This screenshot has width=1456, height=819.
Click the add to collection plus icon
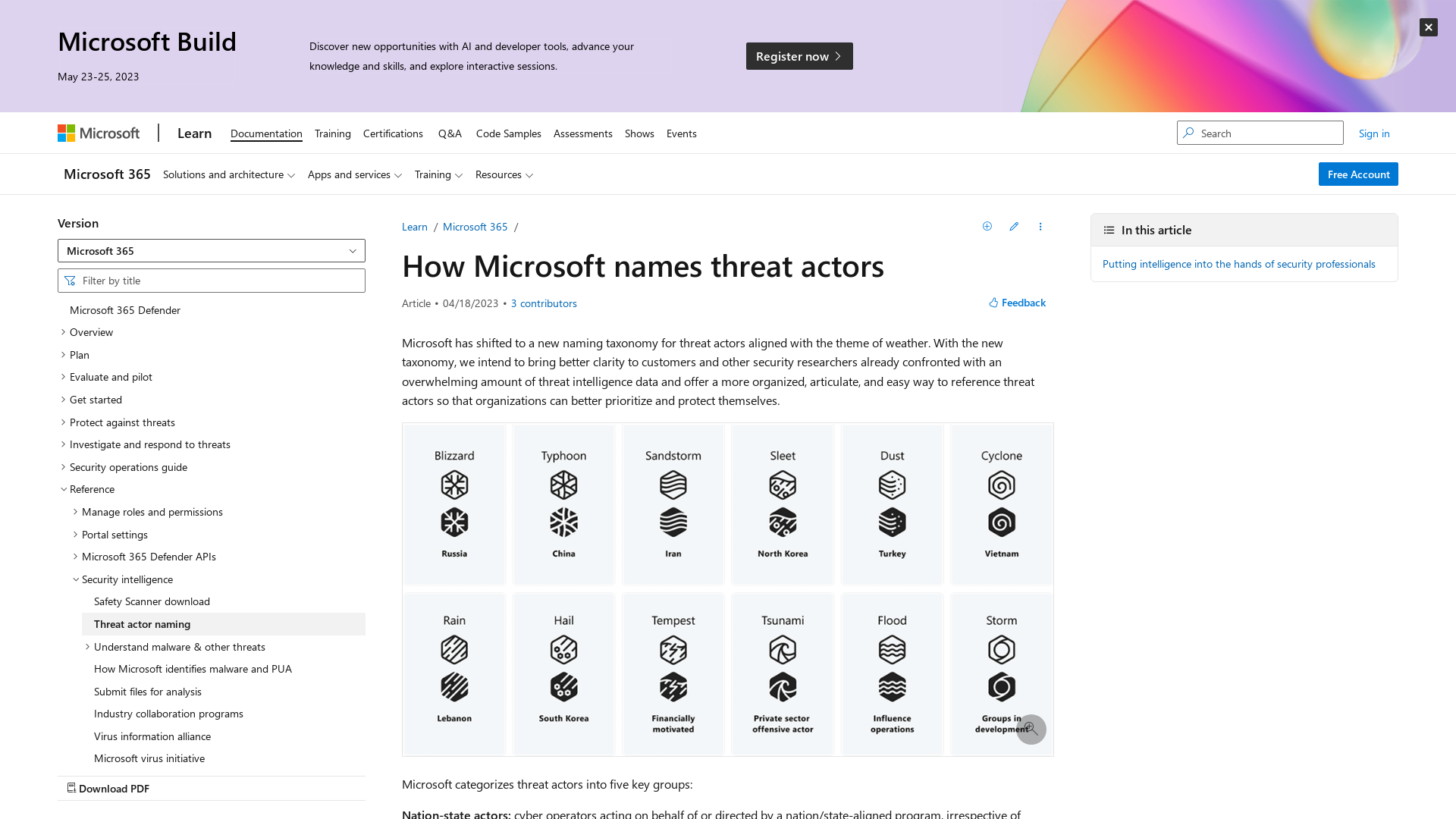pyautogui.click(x=987, y=226)
